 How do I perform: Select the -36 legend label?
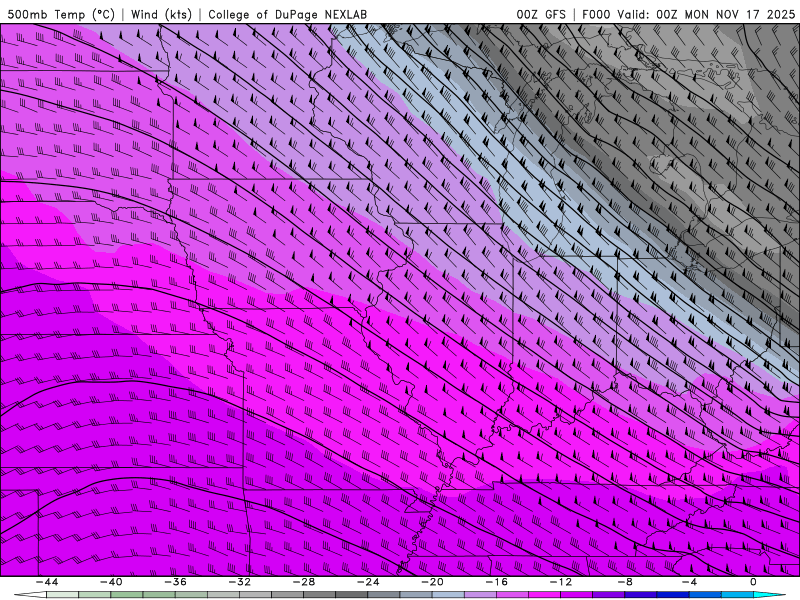point(176,582)
